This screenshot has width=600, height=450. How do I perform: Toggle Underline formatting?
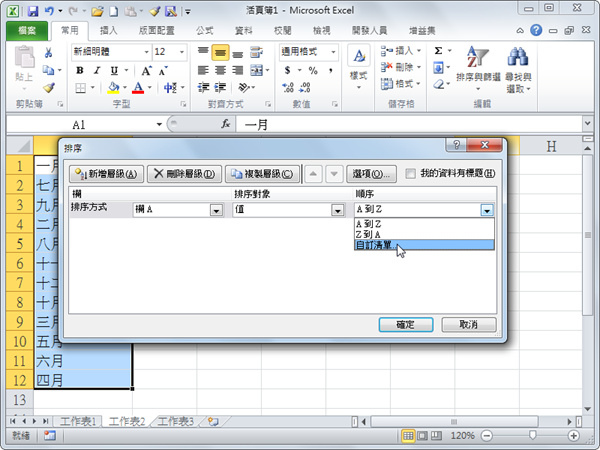[x=114, y=70]
